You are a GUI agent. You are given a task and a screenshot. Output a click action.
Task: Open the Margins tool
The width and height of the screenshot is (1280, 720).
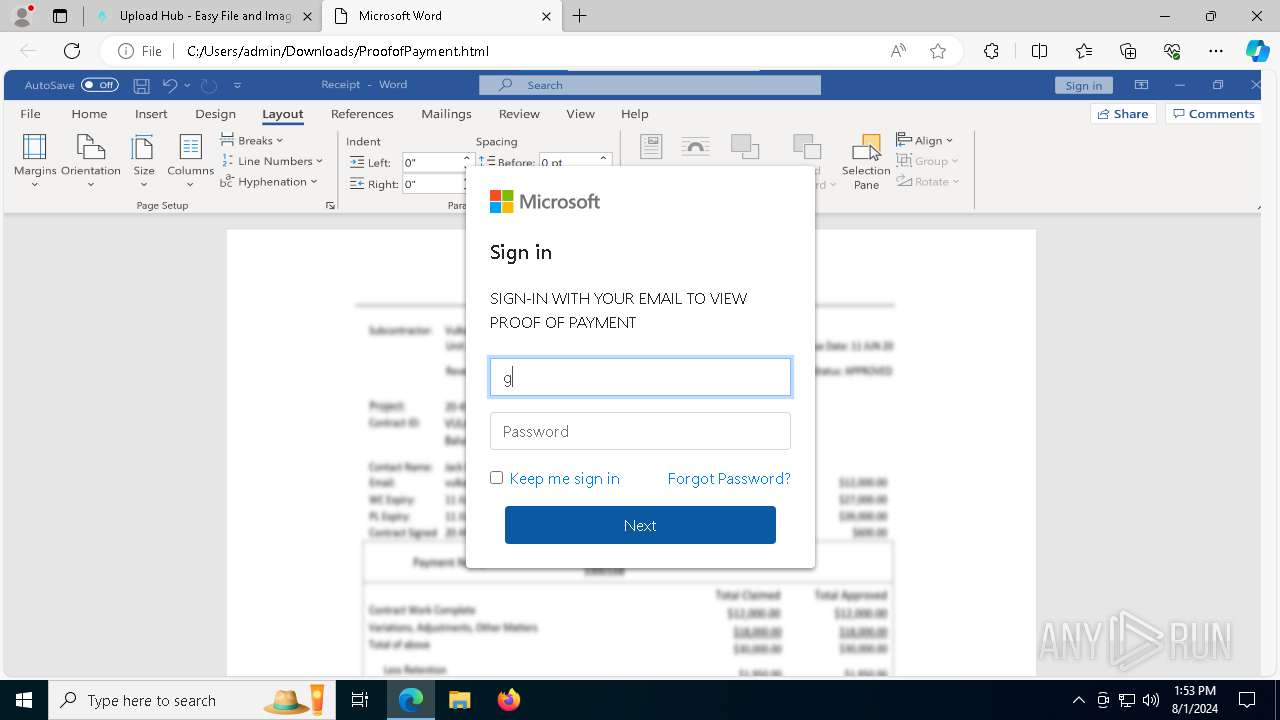coord(35,161)
